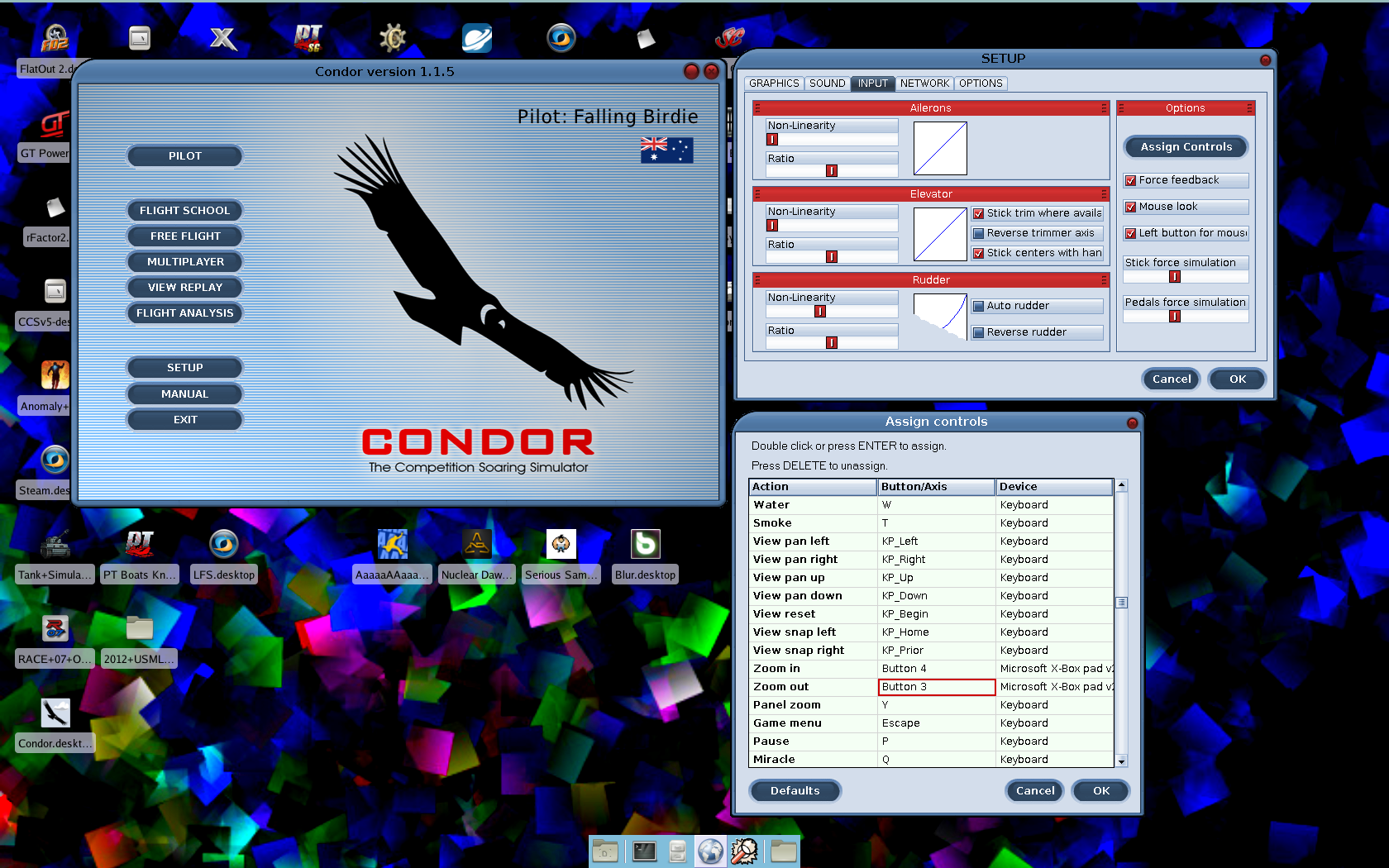This screenshot has width=1389, height=868.
Task: Enable Reverse rudder checkbox
Action: coord(978,332)
